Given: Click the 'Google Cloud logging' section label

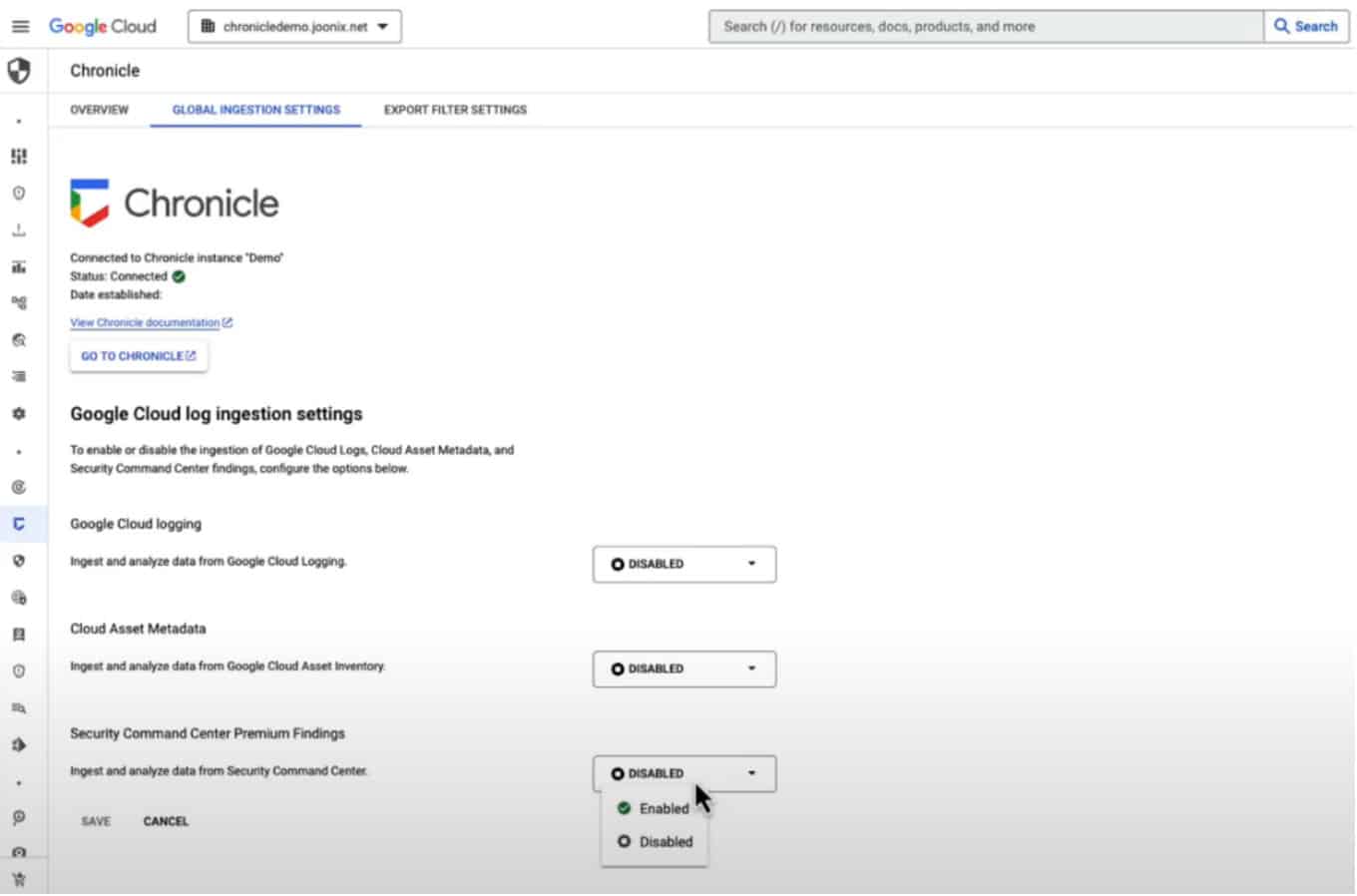Looking at the screenshot, I should pyautogui.click(x=136, y=524).
